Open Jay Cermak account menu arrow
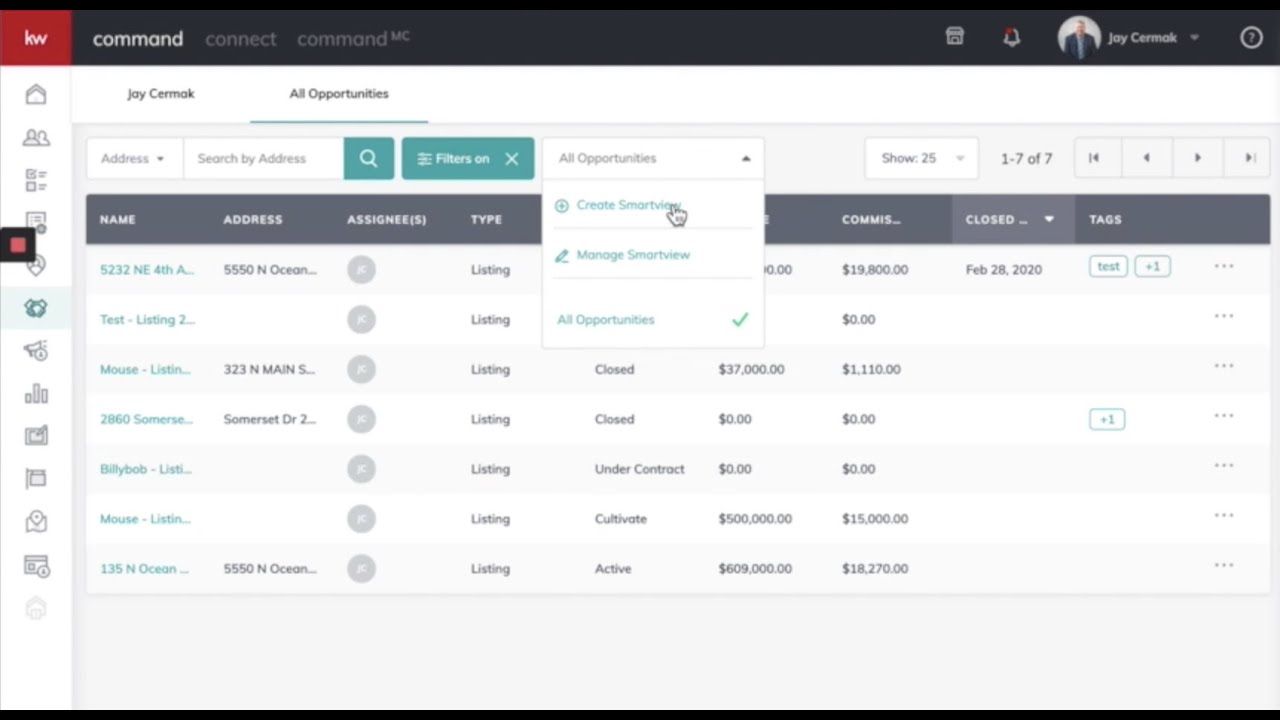The width and height of the screenshot is (1280, 720). (1194, 38)
